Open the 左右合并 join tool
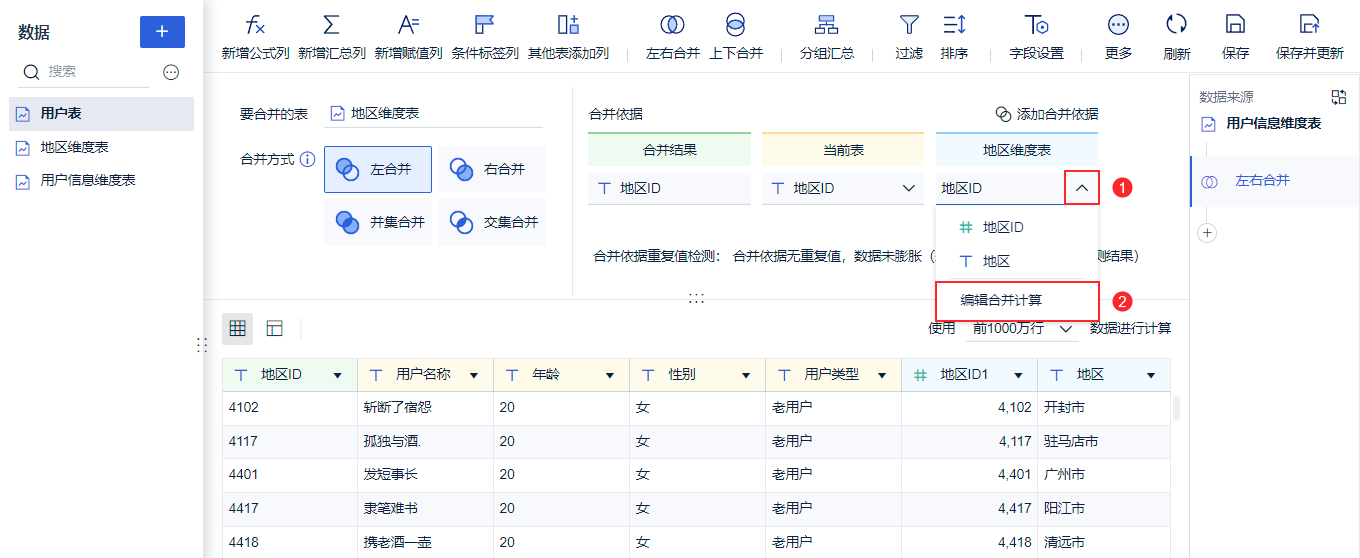 [672, 25]
